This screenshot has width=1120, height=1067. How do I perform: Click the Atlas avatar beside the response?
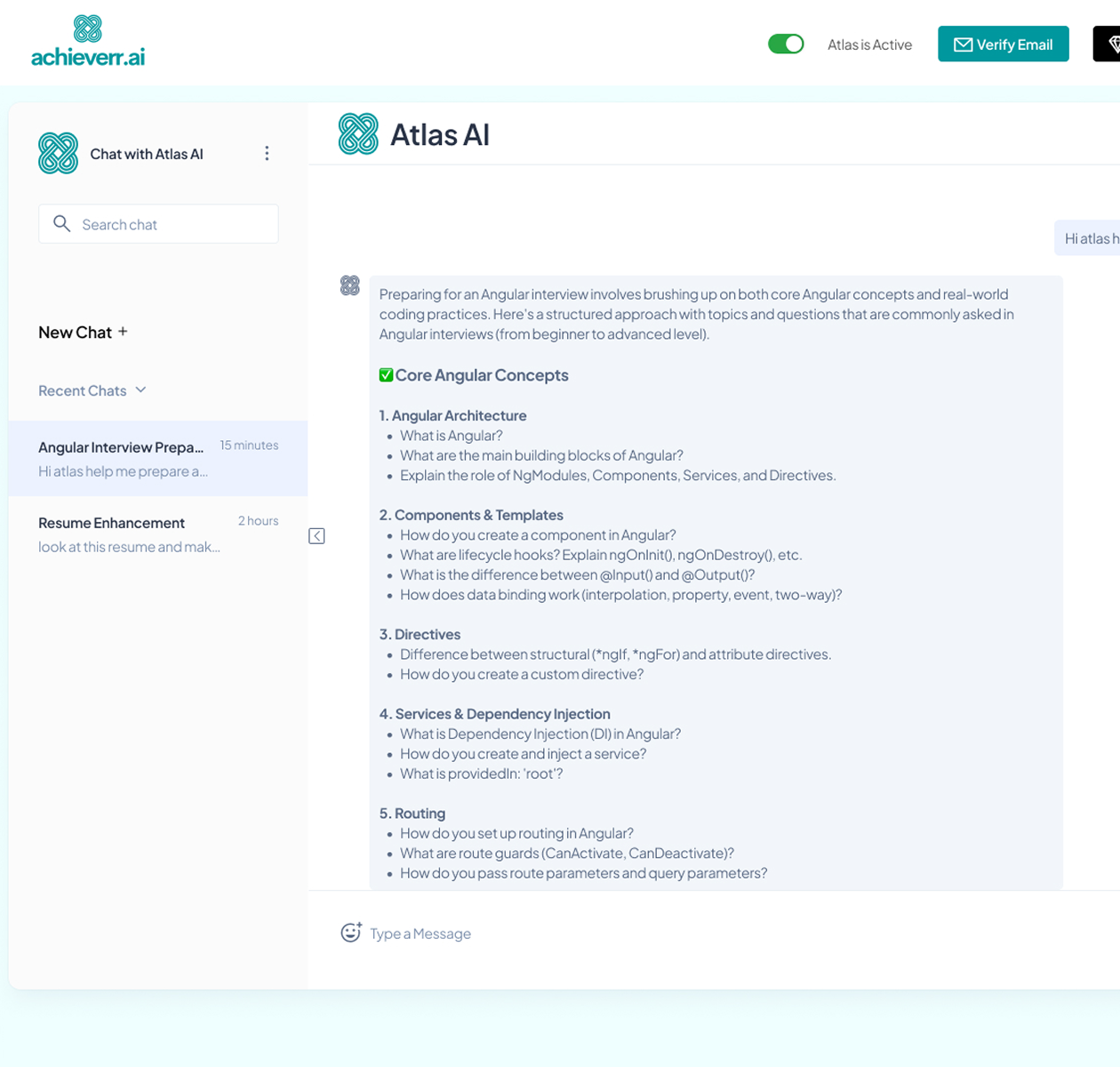pyautogui.click(x=350, y=285)
